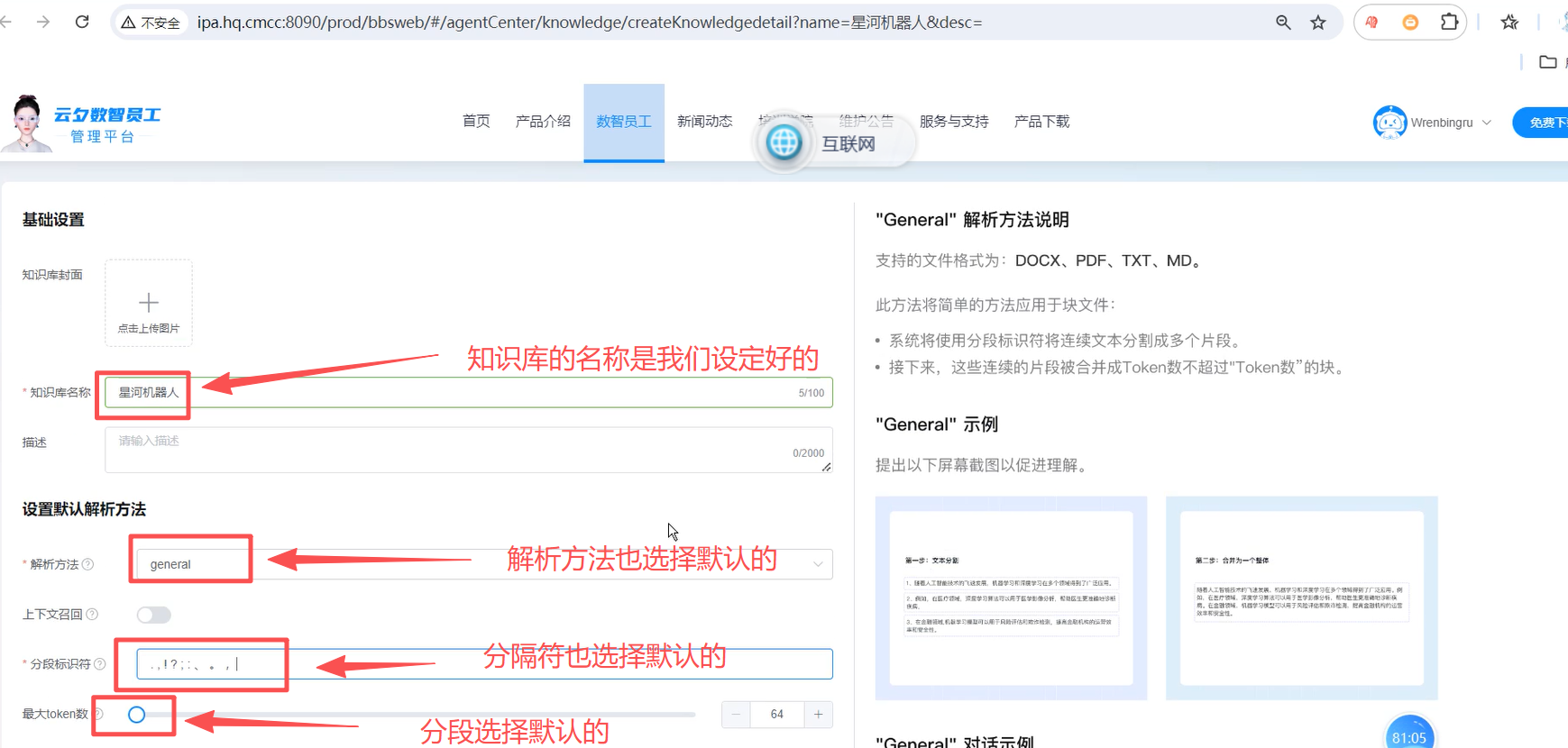Screen dimensions: 1568x748
Task: Select the 数智员工 nav tab
Action: pos(624,122)
